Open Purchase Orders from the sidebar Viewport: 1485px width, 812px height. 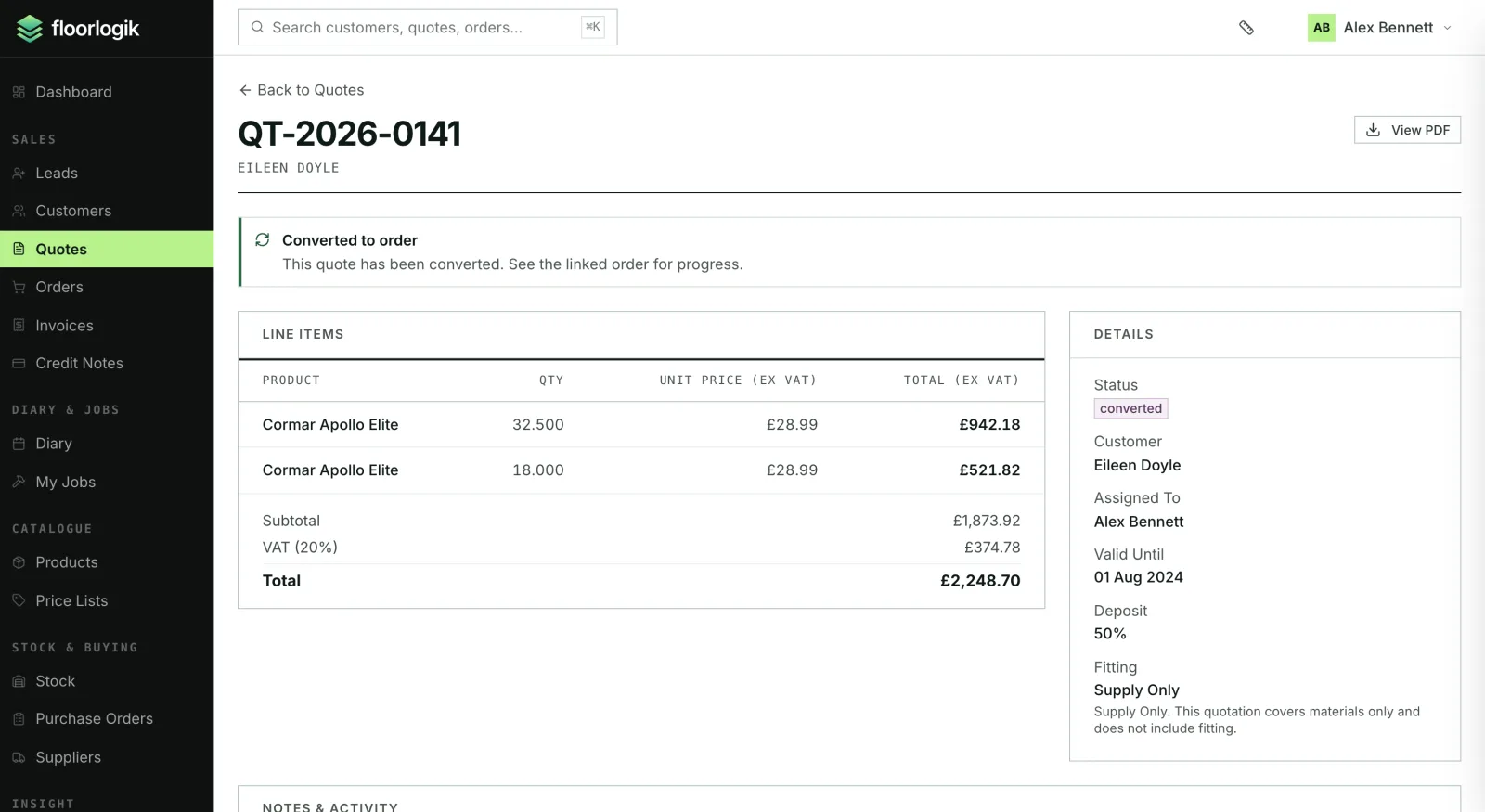(x=107, y=719)
